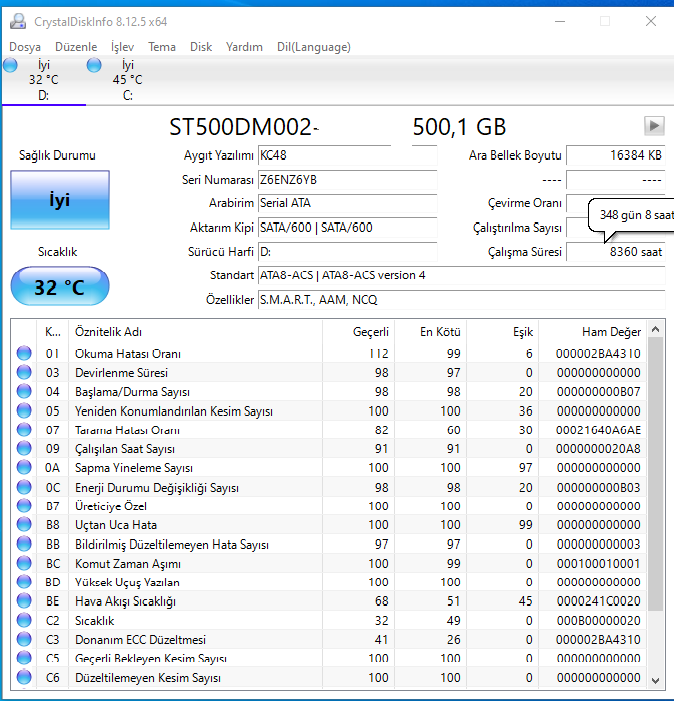Screen dimensions: 689x701
Task: Click the blue status orb for drive C:
Action: (94, 65)
